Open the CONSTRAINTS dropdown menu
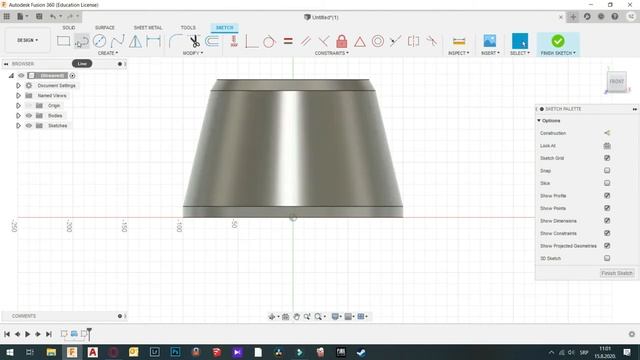This screenshot has height=360, width=640. 331,53
